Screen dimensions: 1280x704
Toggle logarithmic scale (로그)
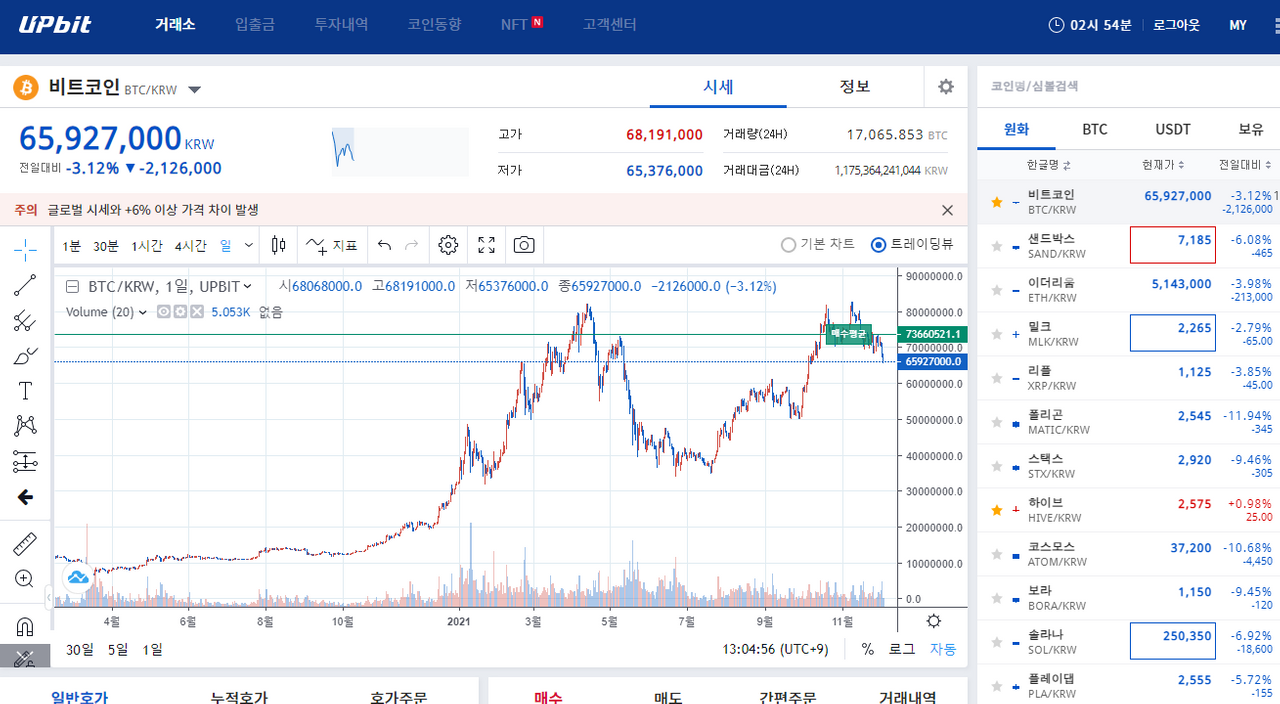coord(902,649)
